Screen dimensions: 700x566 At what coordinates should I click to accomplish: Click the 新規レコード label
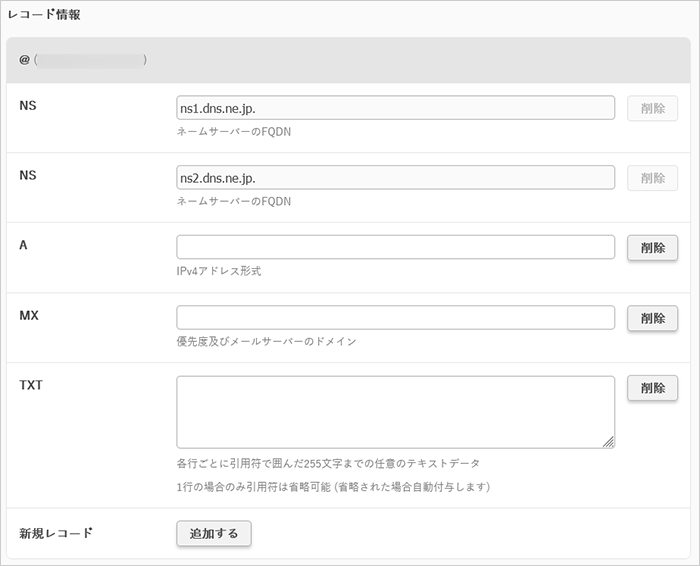(x=56, y=533)
